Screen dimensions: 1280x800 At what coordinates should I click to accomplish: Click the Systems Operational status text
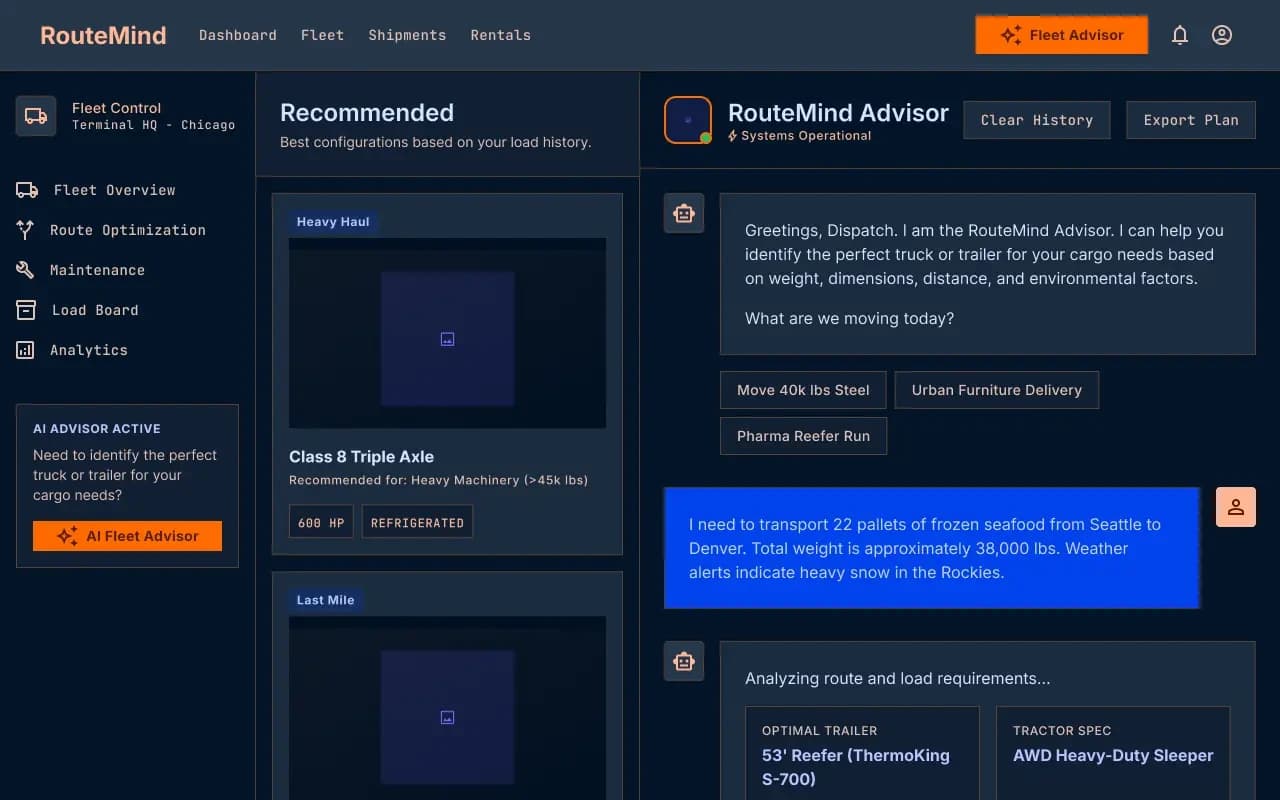click(x=806, y=136)
